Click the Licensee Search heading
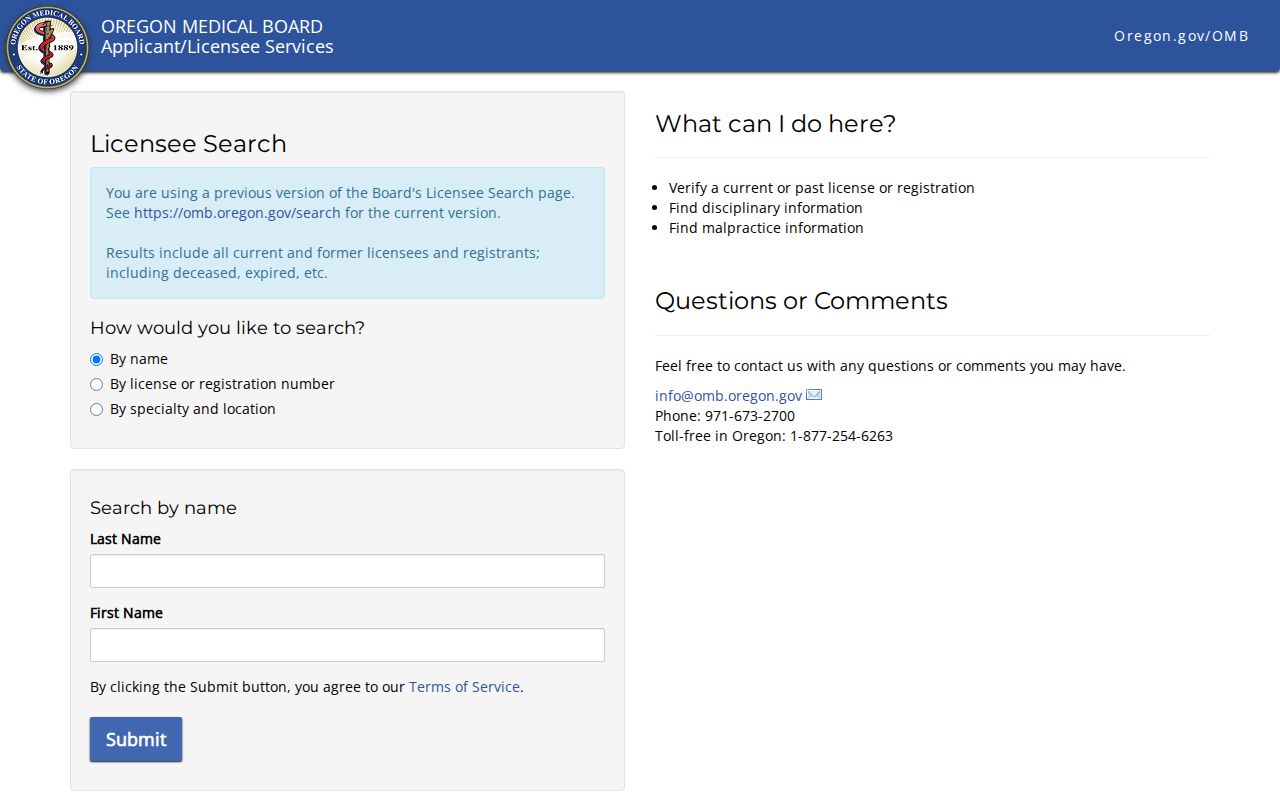Viewport: 1280px width, 800px height. [188, 144]
